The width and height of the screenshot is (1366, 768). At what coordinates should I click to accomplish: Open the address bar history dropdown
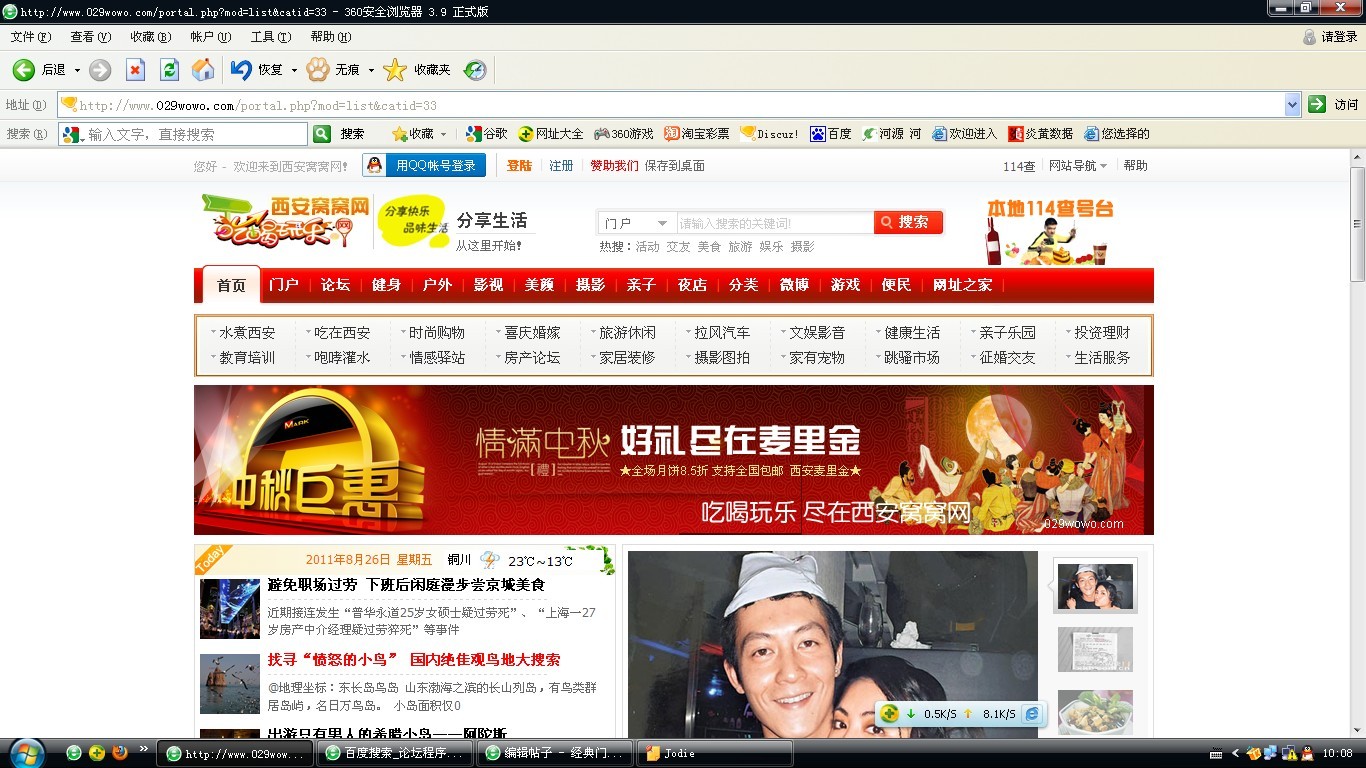[1292, 104]
